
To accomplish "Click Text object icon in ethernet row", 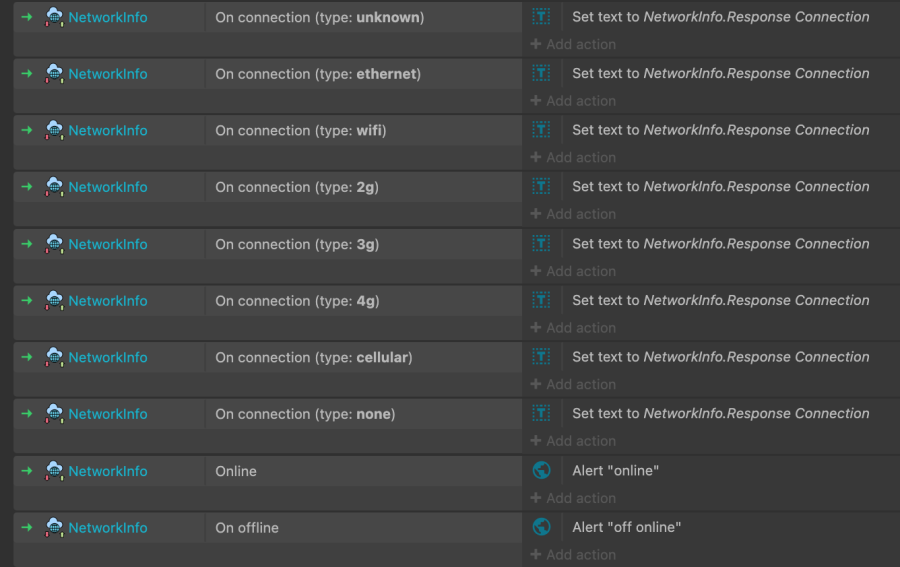I will coord(541,73).
